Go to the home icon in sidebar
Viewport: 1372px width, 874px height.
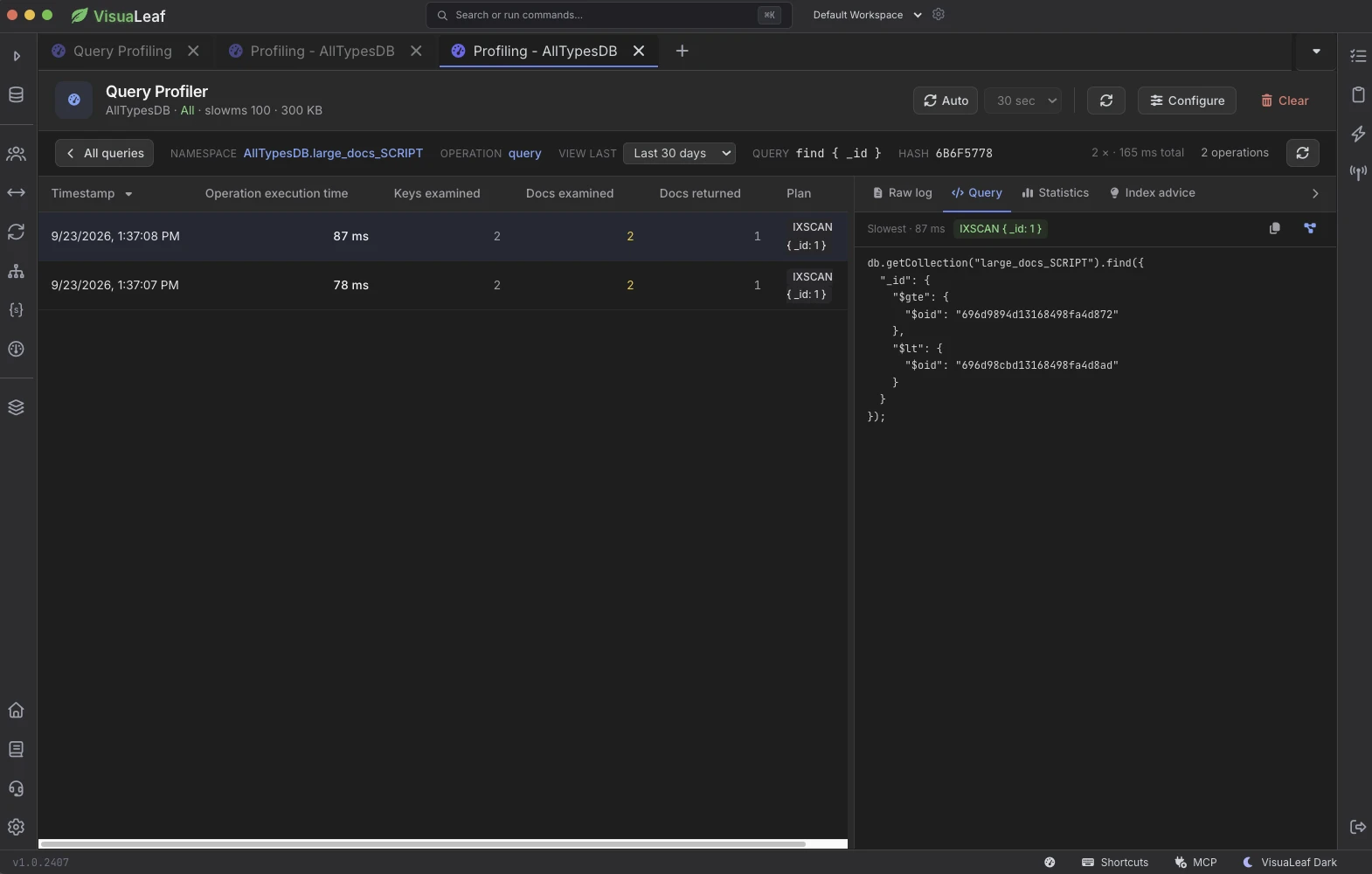click(16, 710)
